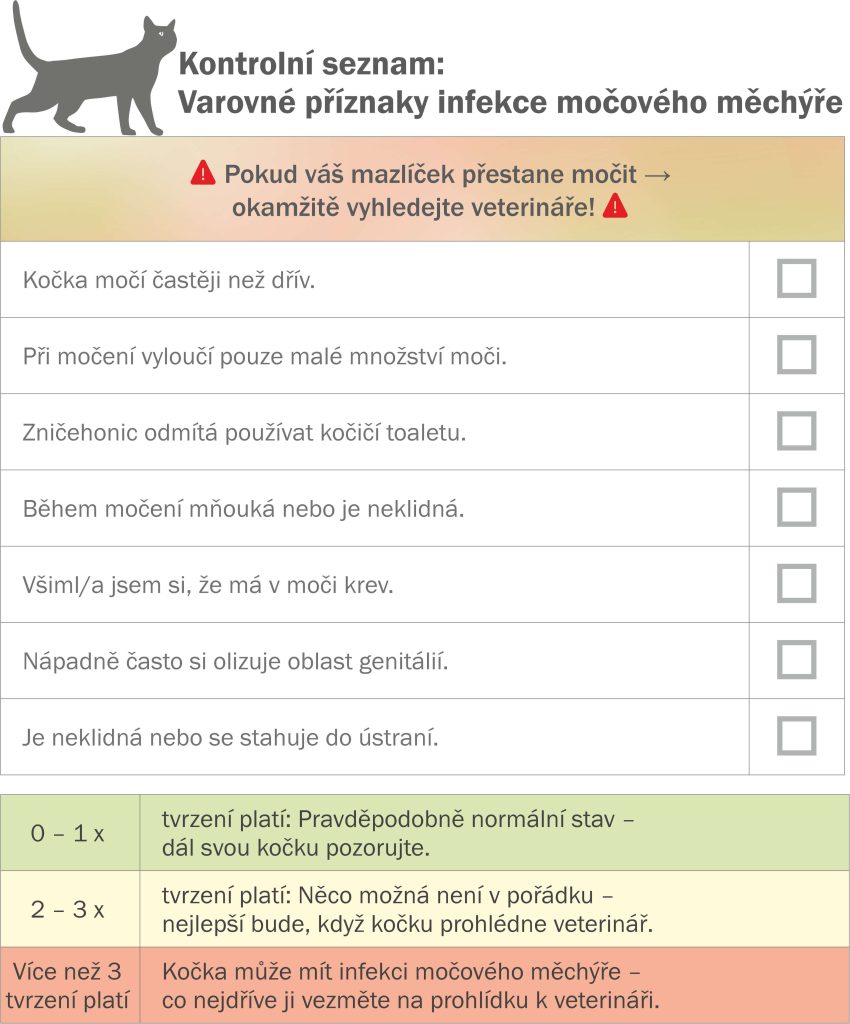The width and height of the screenshot is (850, 1024).
Task: Tick the 'Během močení mňouká' checkbox
Action: [x=796, y=507]
